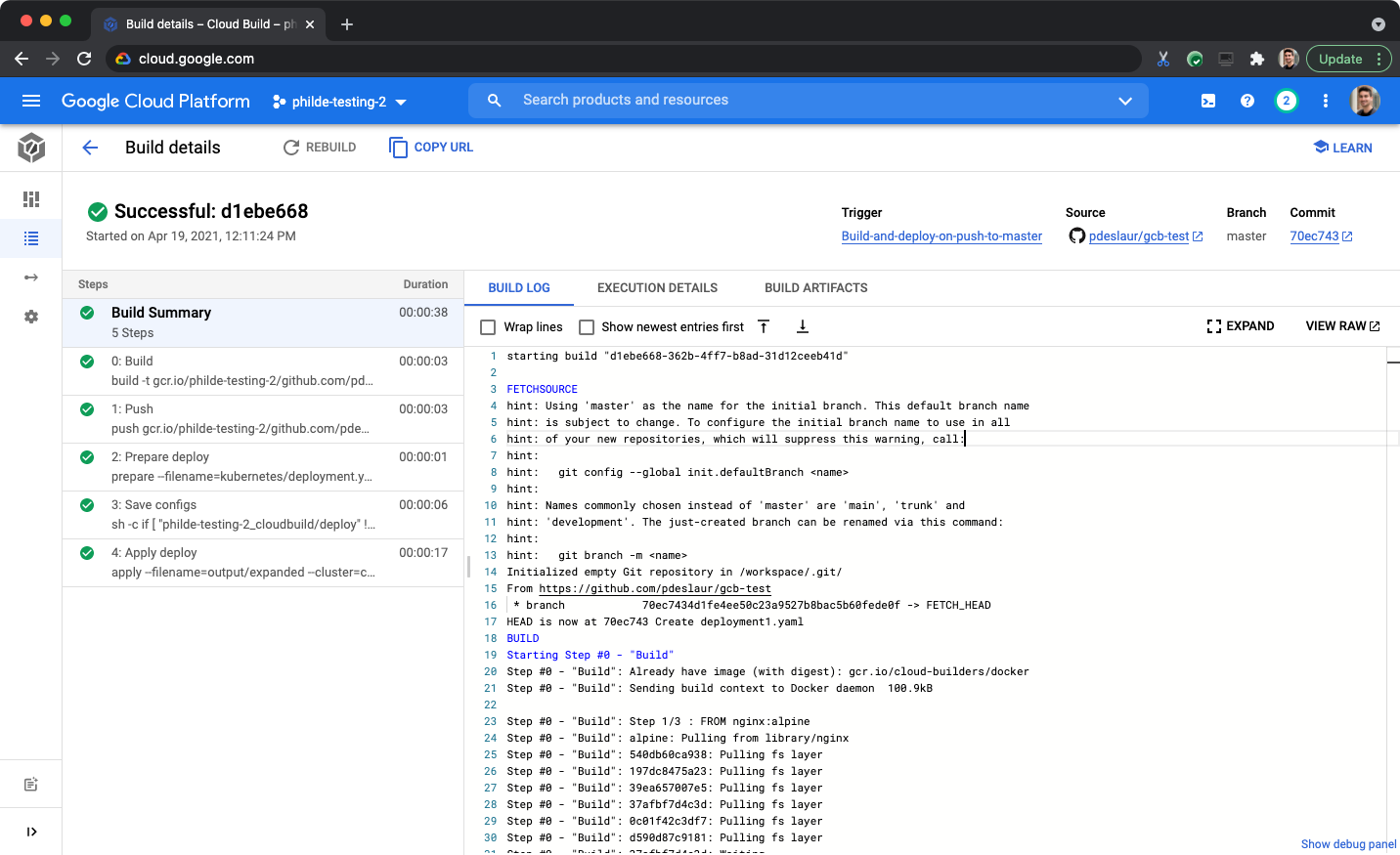1400x855 pixels.
Task: Click the COPY URL button
Action: click(x=431, y=148)
